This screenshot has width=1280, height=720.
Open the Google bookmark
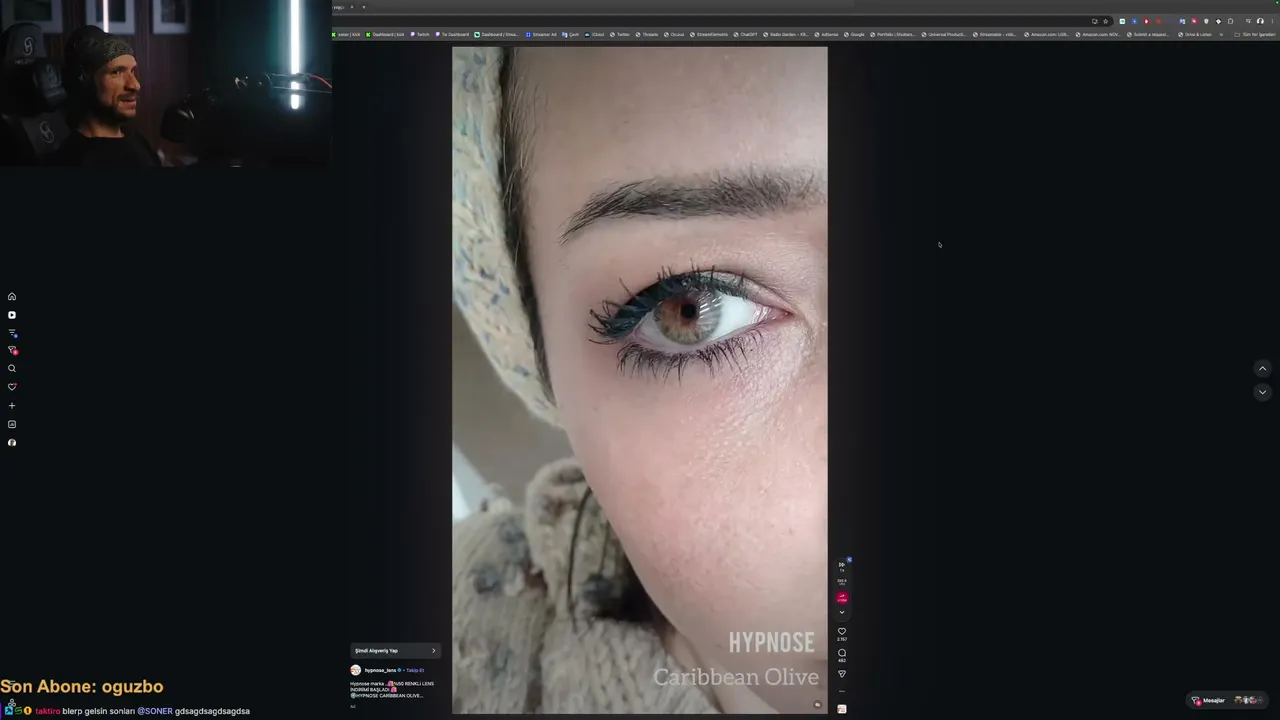tap(855, 34)
